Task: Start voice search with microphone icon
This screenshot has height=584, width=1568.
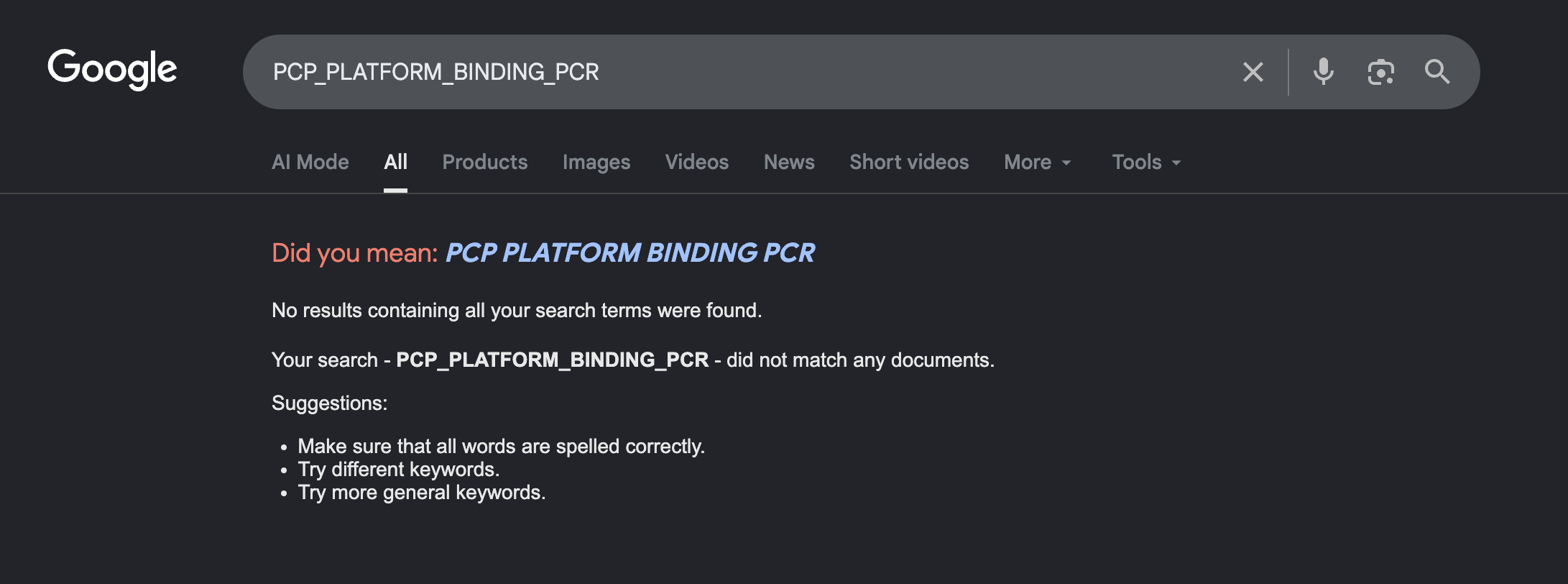Action: point(1323,72)
